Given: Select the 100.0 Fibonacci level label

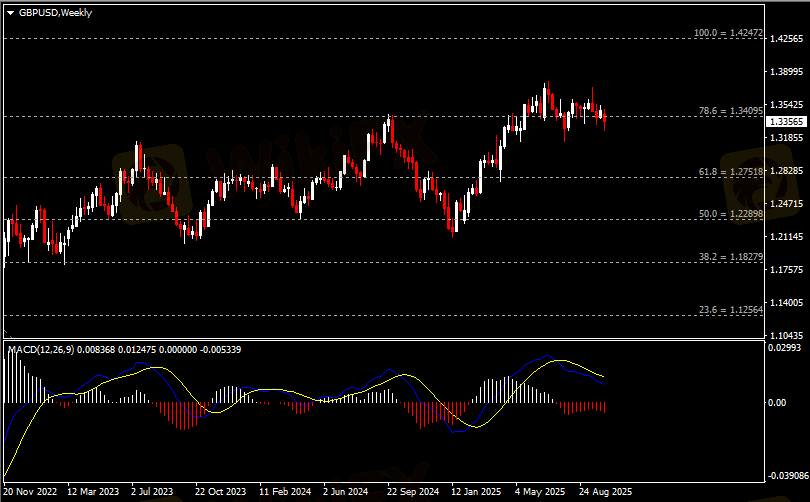Looking at the screenshot, I should 729,33.
